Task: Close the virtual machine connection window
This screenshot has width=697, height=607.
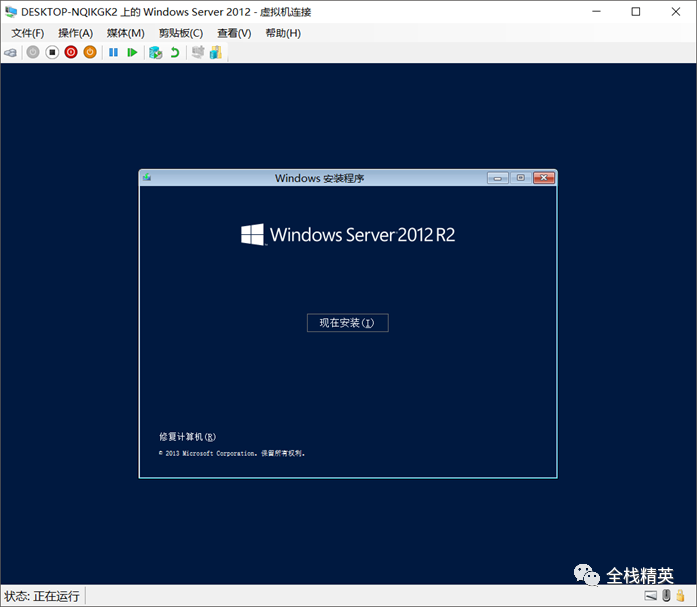Action: pos(676,12)
